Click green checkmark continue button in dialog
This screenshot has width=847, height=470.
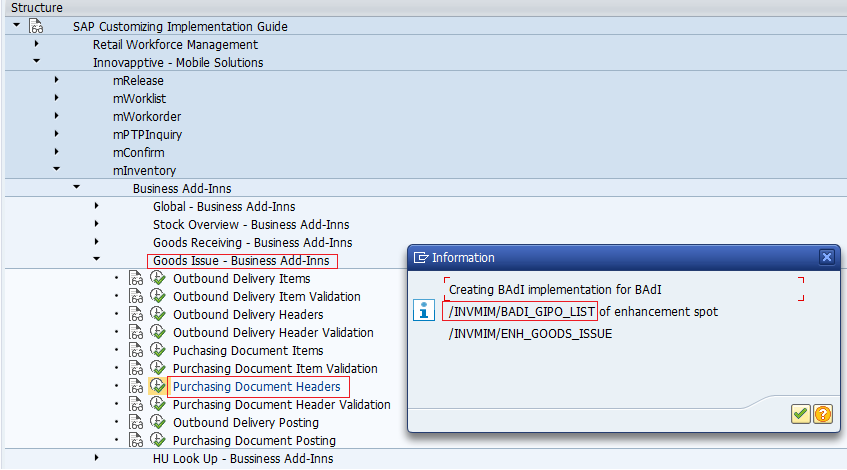800,414
